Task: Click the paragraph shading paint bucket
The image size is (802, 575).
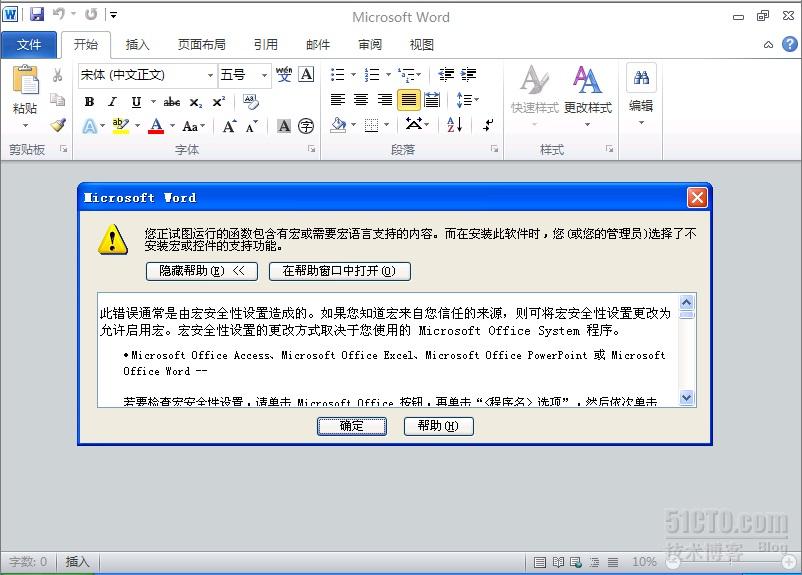Action: coord(338,124)
